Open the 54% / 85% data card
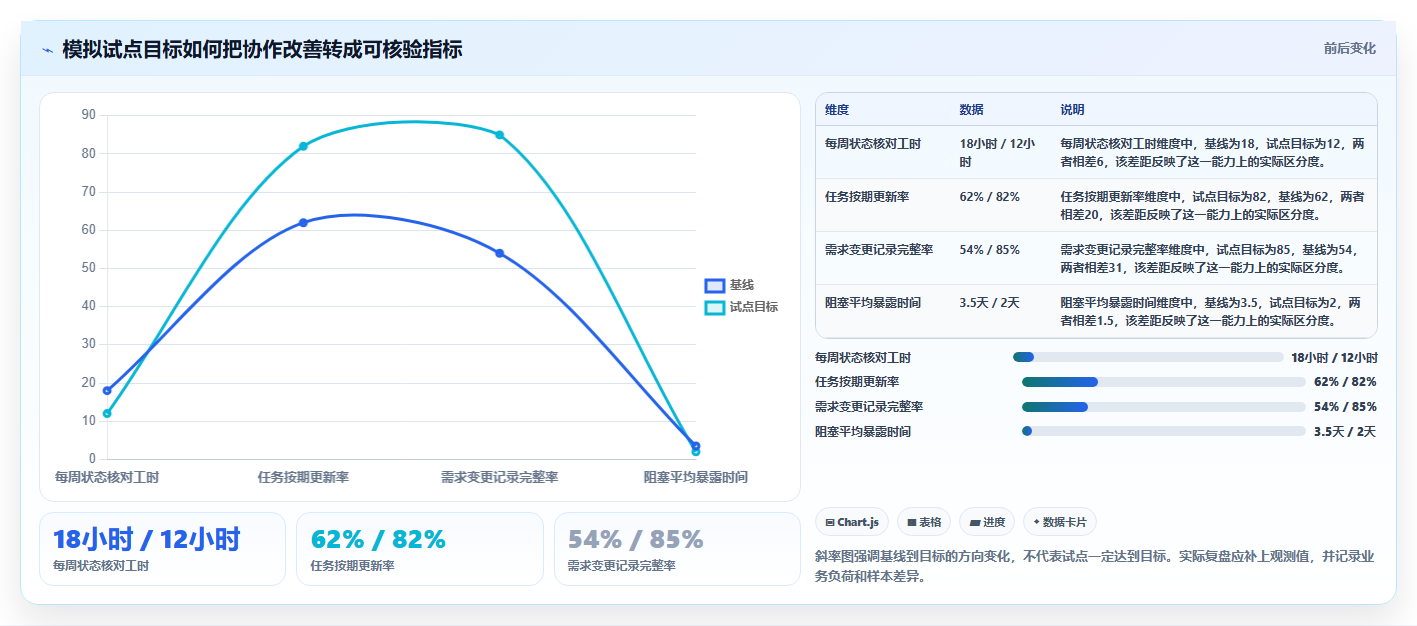 [x=677, y=549]
